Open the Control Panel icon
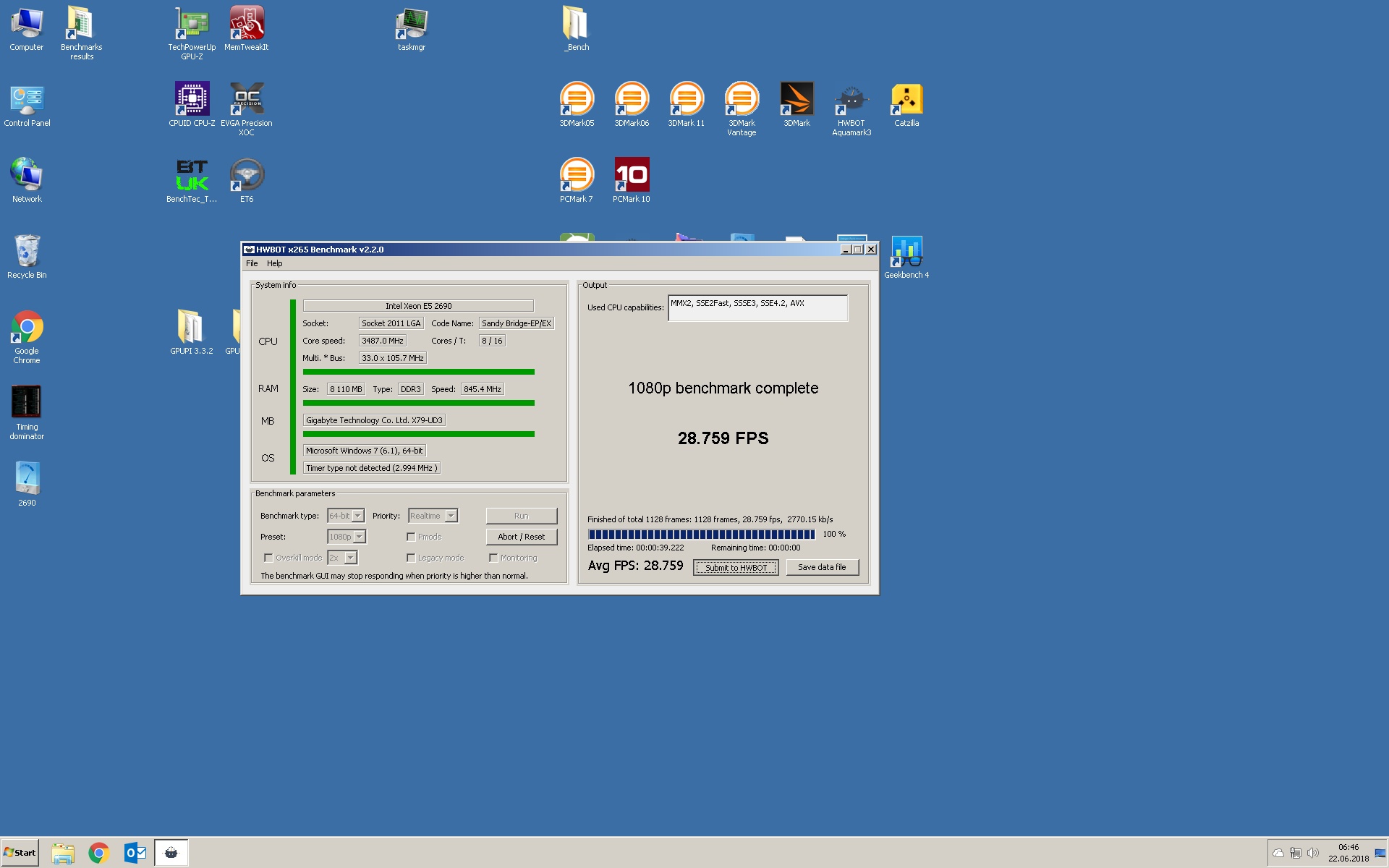 pyautogui.click(x=27, y=105)
